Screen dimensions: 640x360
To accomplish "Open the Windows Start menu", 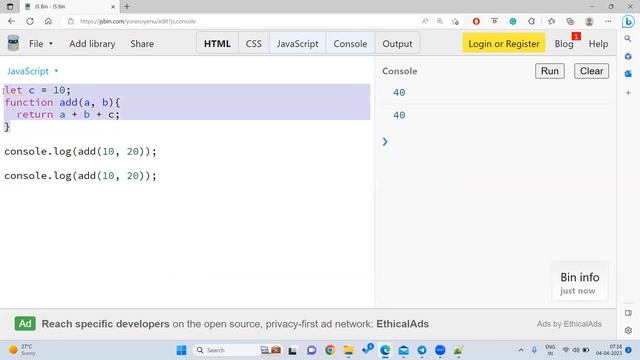I will click(181, 350).
